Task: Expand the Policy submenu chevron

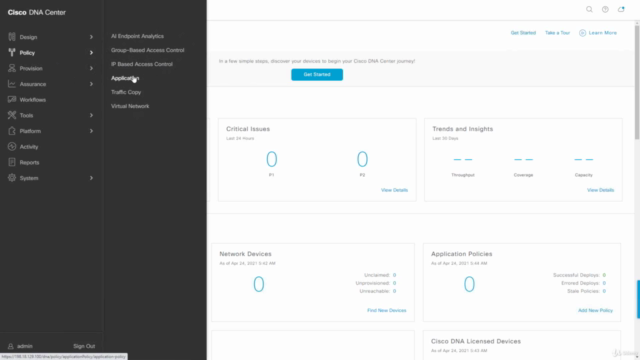Action: coord(91,53)
